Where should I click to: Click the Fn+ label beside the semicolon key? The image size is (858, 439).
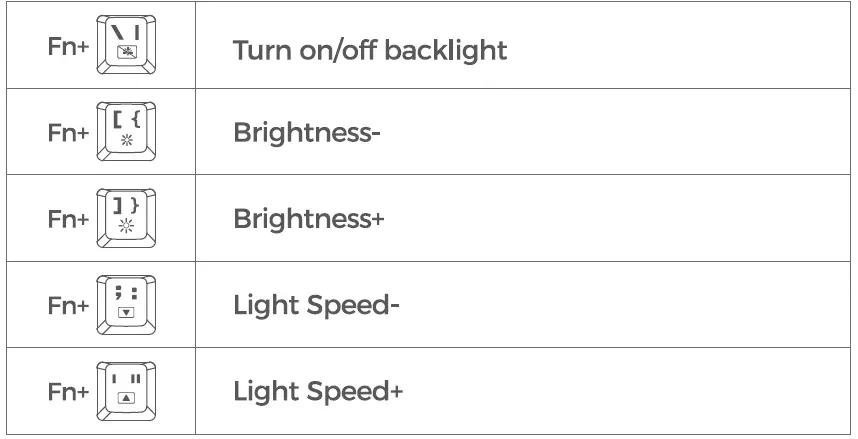pos(68,305)
